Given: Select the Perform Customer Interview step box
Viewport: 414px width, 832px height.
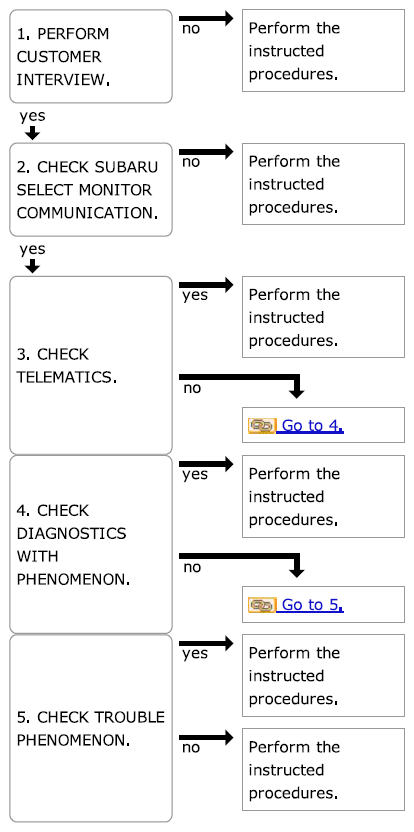Looking at the screenshot, I should point(91,56).
